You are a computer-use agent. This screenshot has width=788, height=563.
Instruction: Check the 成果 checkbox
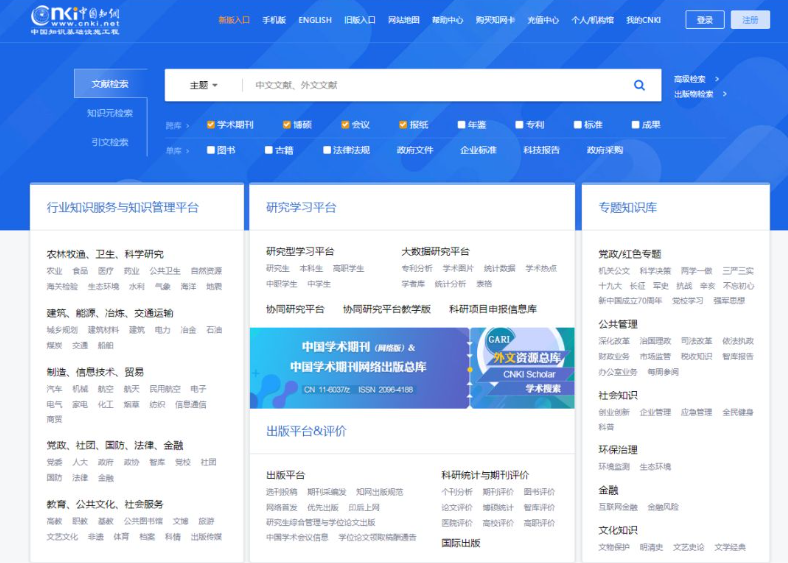tap(635, 125)
